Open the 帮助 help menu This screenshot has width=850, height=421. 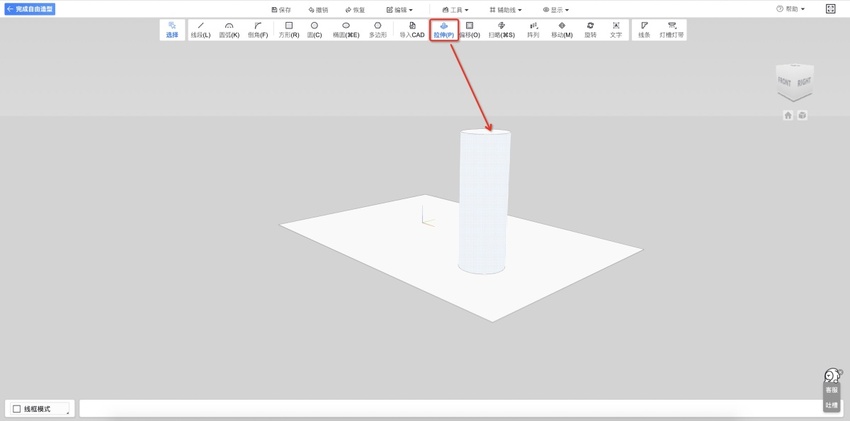[790, 9]
